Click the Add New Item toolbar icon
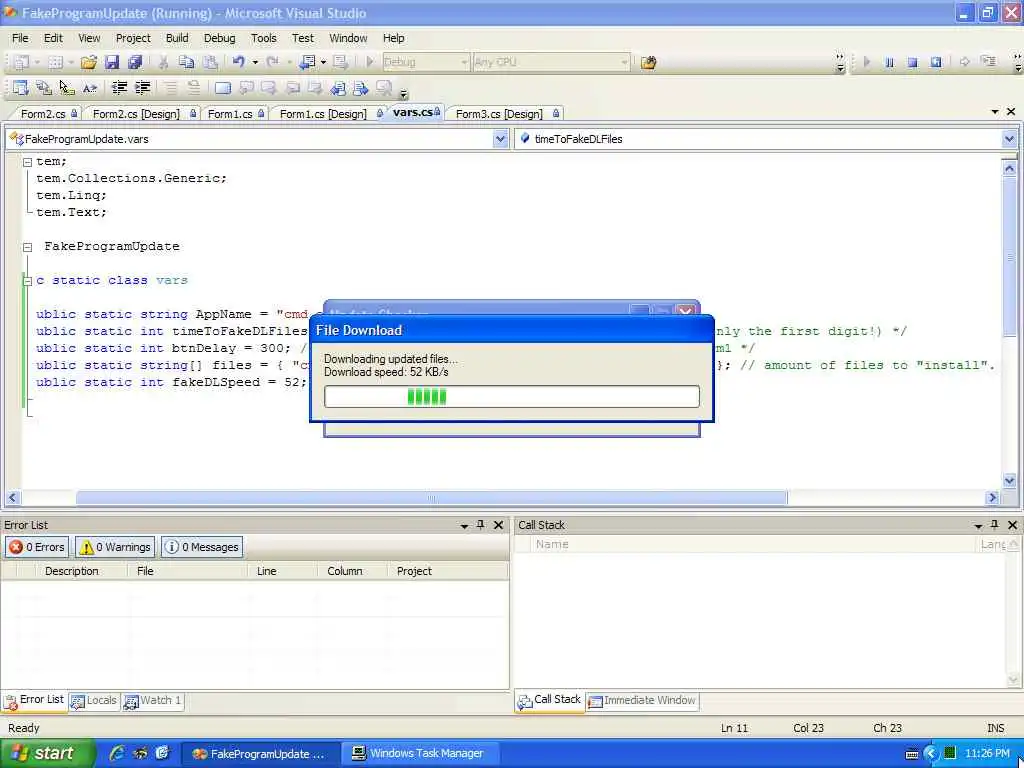 click(56, 62)
